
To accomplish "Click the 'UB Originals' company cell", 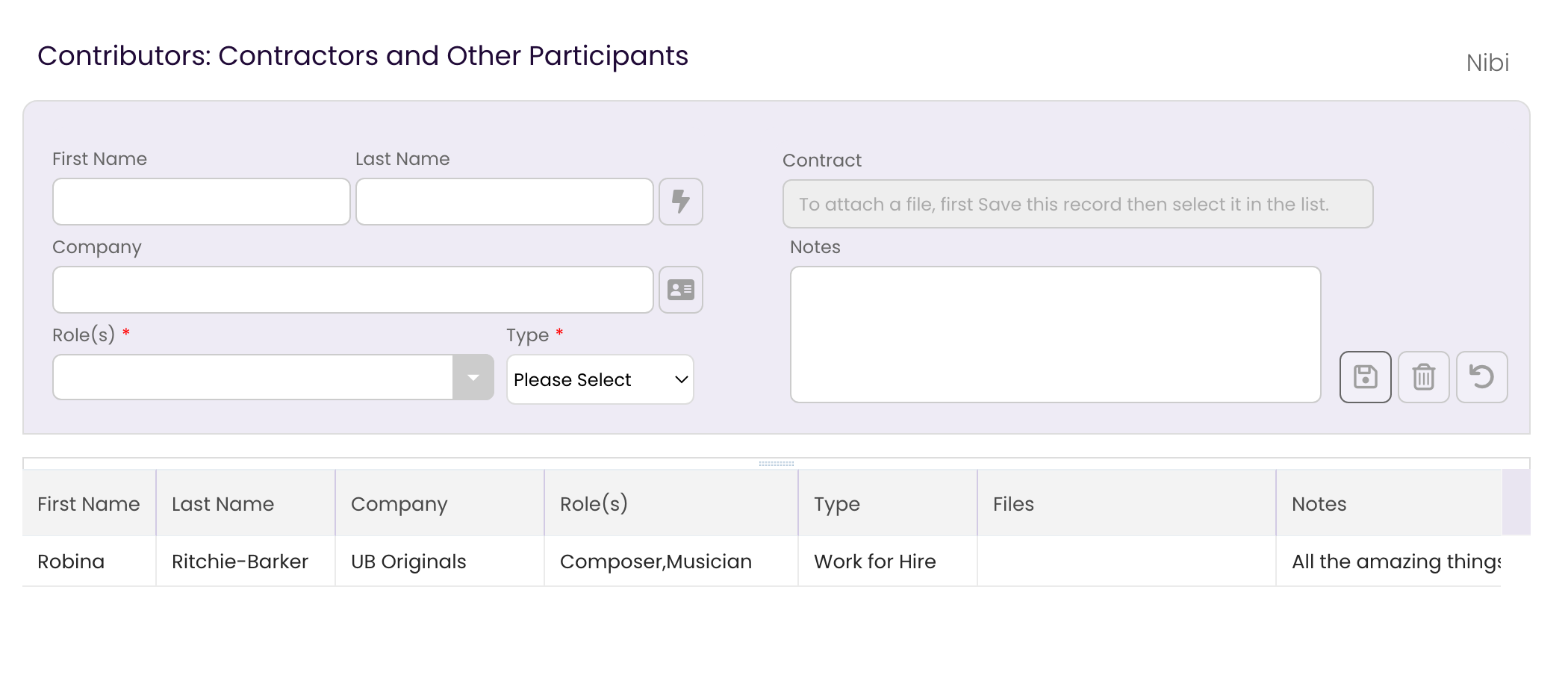I will [440, 562].
